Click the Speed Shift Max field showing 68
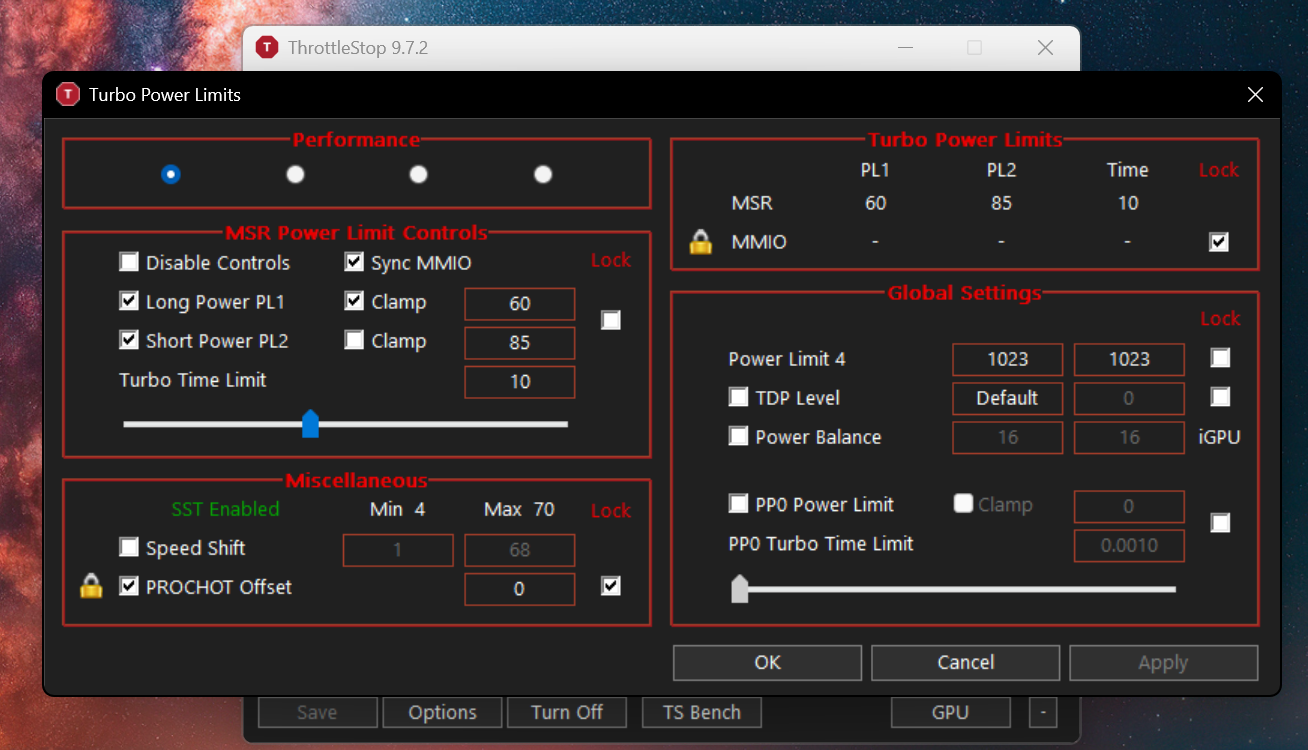Viewport: 1308px width, 750px height. pyautogui.click(x=520, y=550)
